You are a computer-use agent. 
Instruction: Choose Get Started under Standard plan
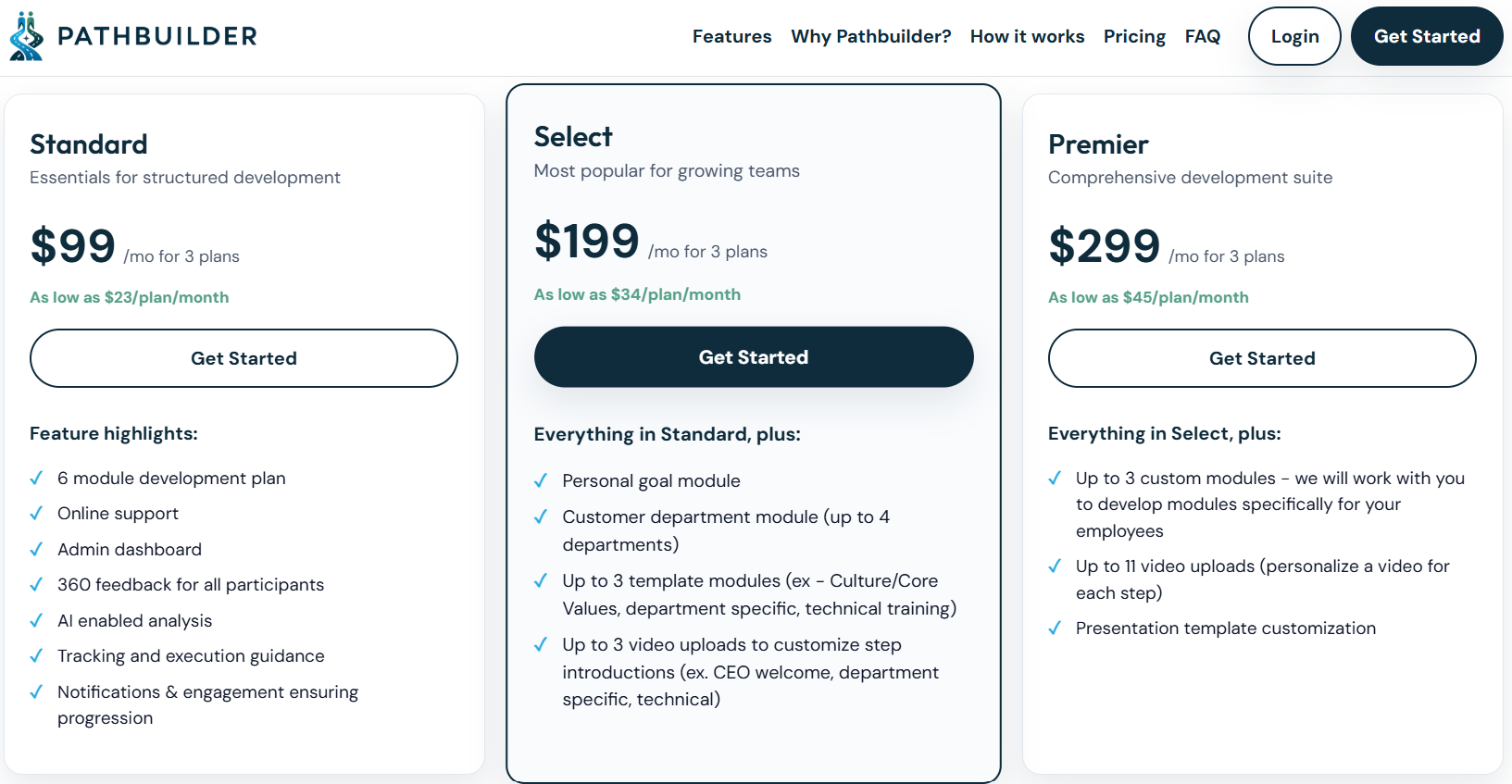pyautogui.click(x=244, y=358)
